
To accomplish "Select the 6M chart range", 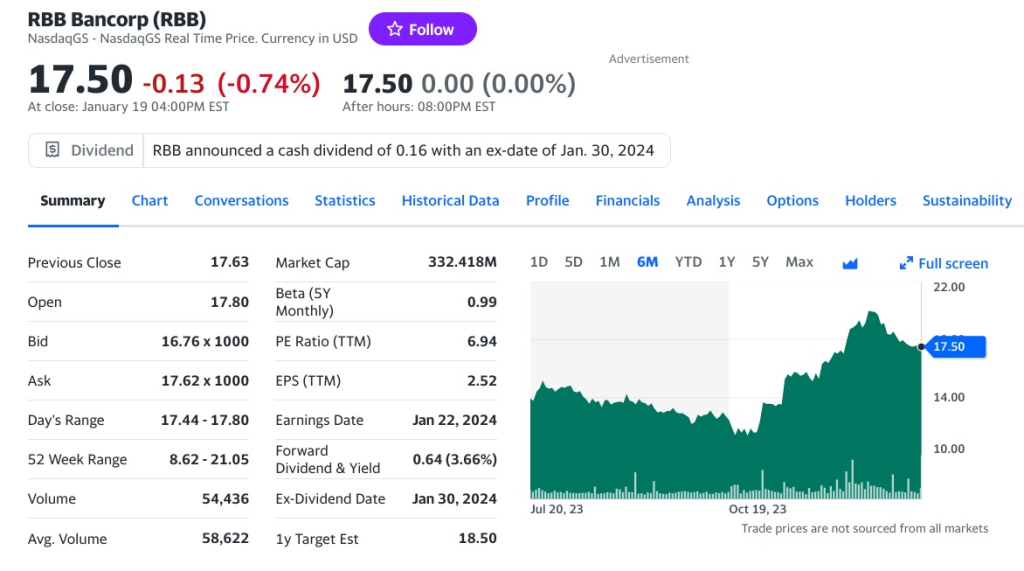I will [647, 262].
